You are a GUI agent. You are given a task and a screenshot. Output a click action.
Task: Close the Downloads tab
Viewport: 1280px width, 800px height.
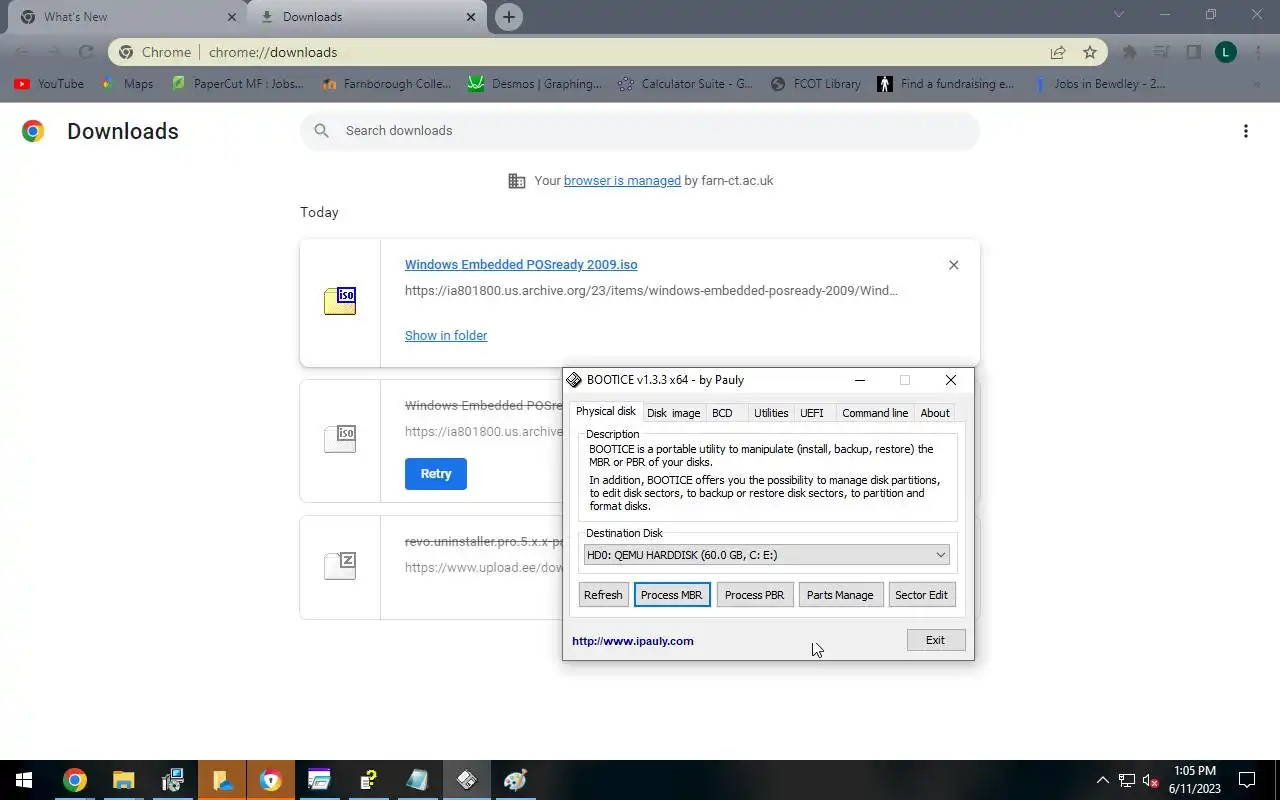click(x=471, y=17)
